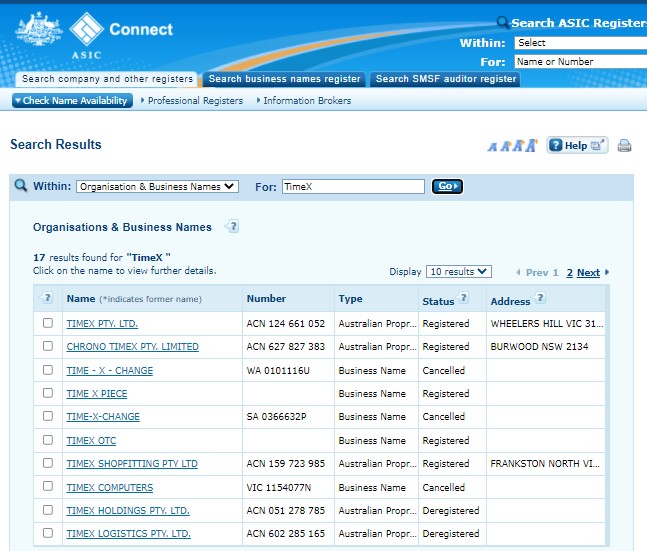Click WHEELERS HILL VIC address cell
The image size is (647, 551).
click(547, 324)
